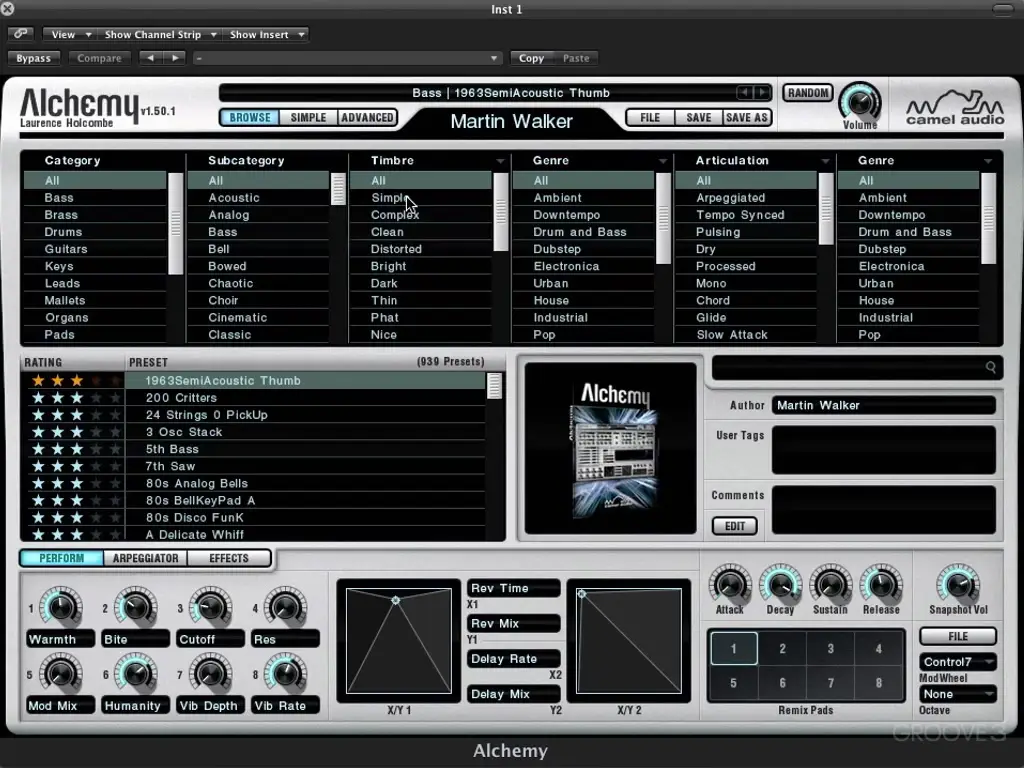Click the Vib Rate knob
Image resolution: width=1024 pixels, height=768 pixels.
(285, 673)
